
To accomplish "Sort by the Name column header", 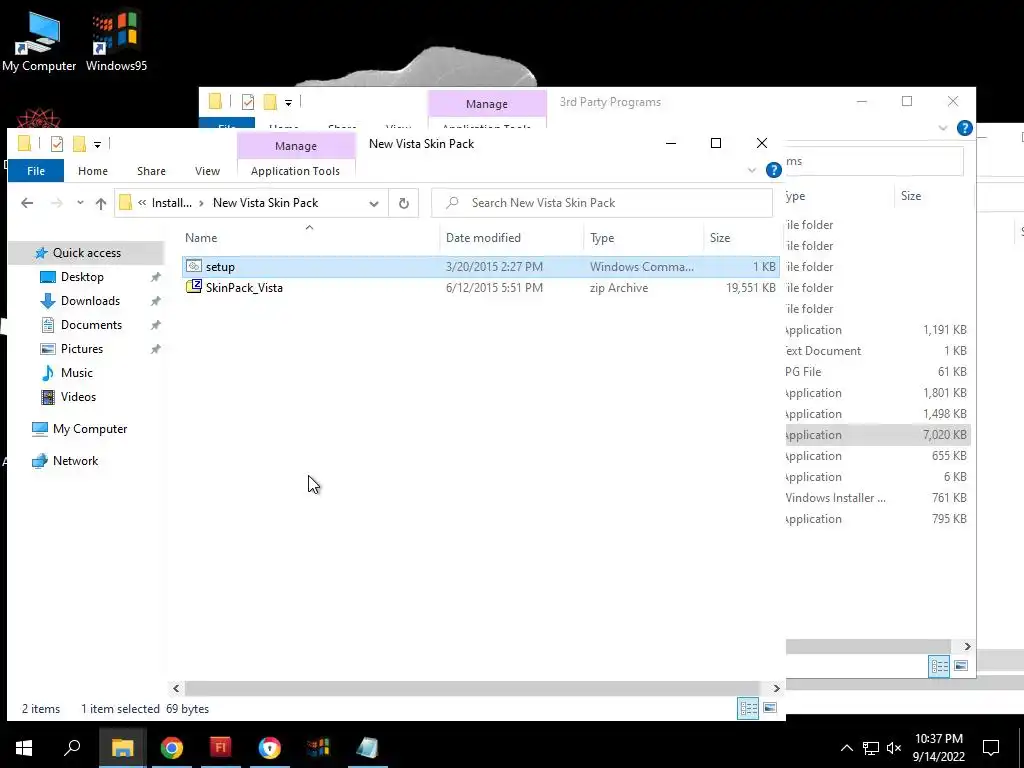I will point(201,238).
